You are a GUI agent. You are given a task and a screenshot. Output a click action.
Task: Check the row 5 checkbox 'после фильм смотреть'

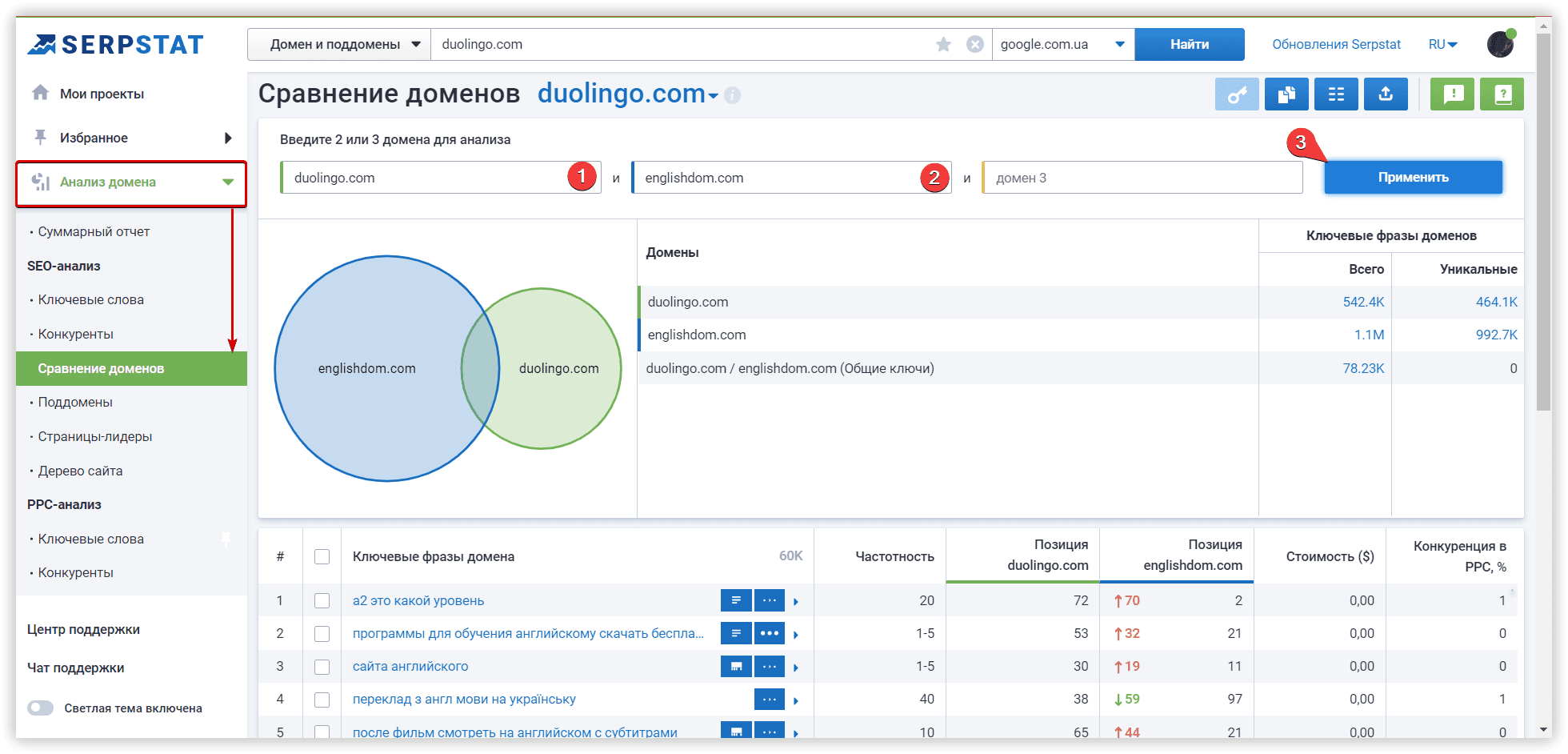(x=322, y=732)
